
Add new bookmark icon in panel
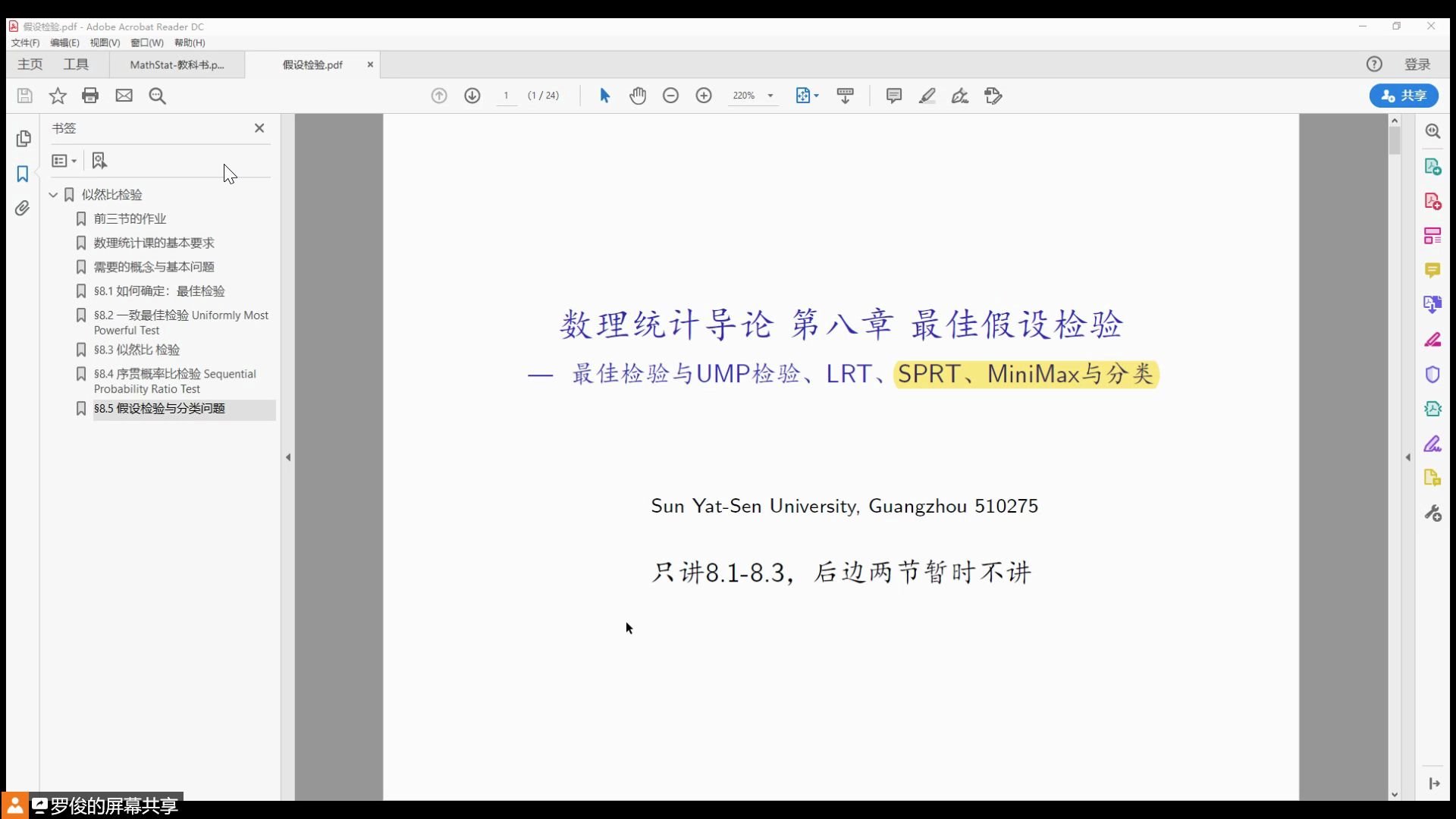coord(99,161)
